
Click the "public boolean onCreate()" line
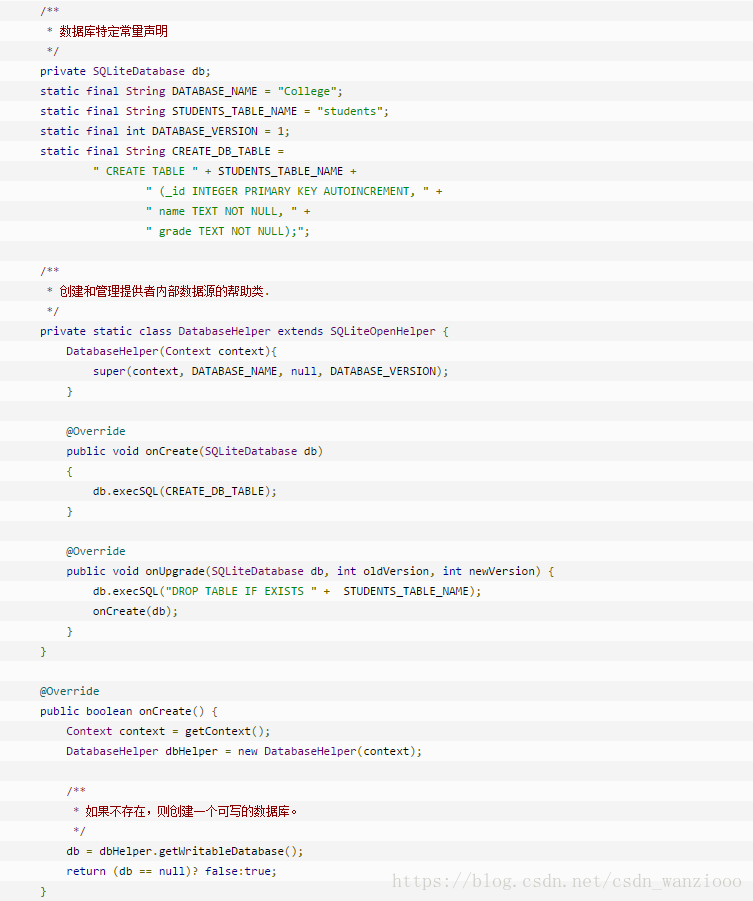[x=129, y=711]
